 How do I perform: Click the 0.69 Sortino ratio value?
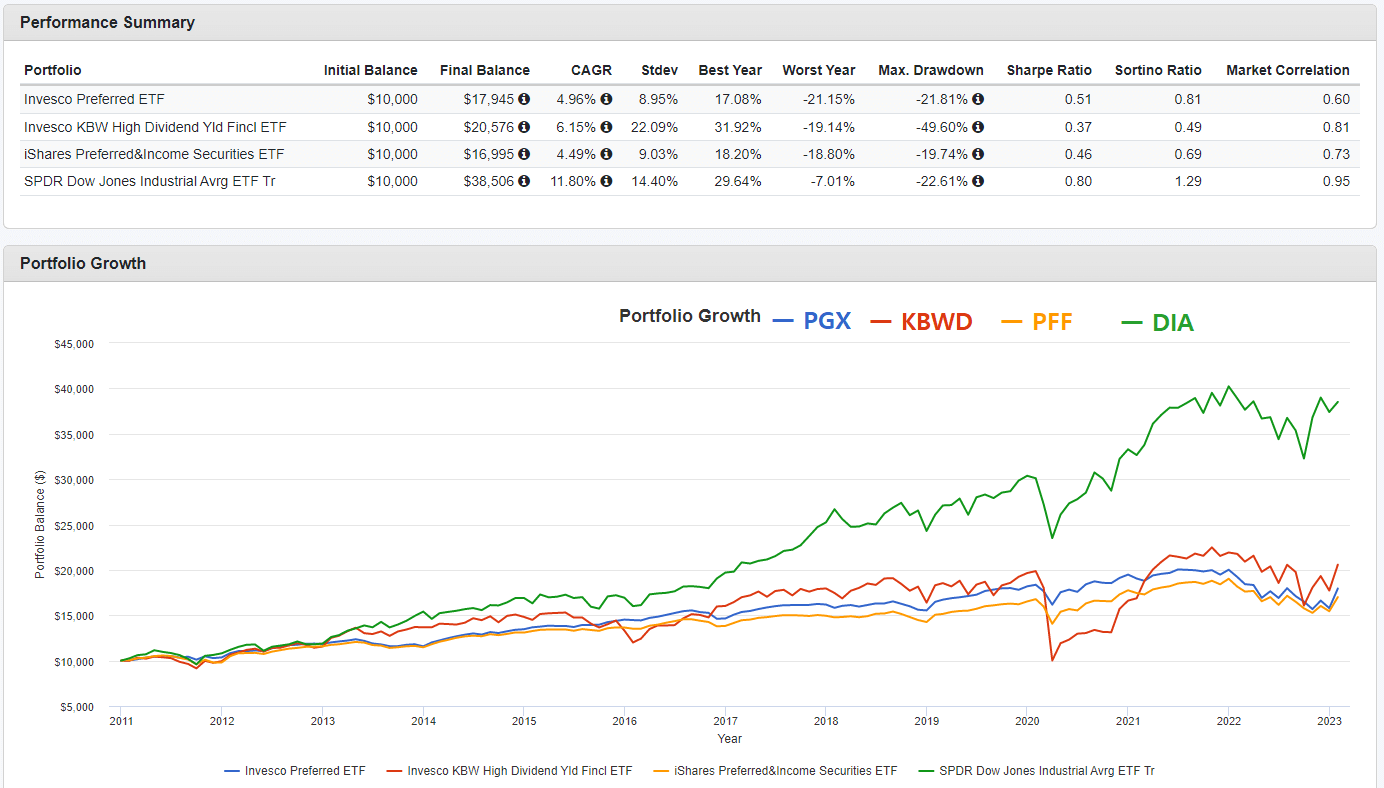tap(1189, 154)
